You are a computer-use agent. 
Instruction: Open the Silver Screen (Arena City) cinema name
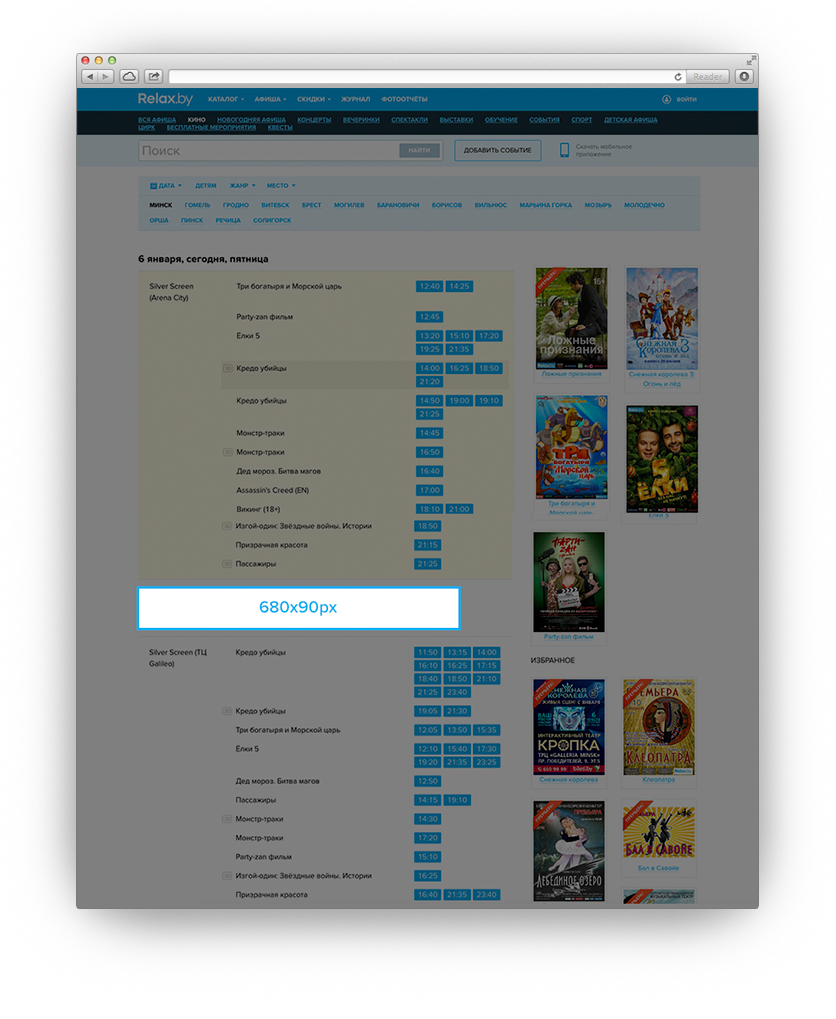[x=172, y=292]
